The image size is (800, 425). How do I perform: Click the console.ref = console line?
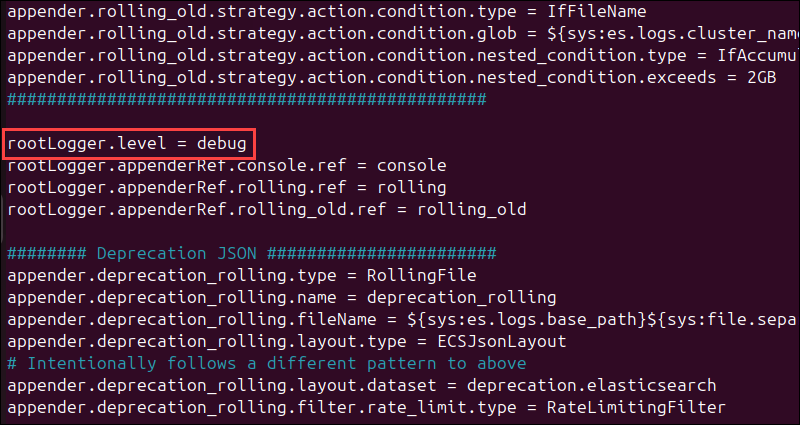tap(226, 166)
